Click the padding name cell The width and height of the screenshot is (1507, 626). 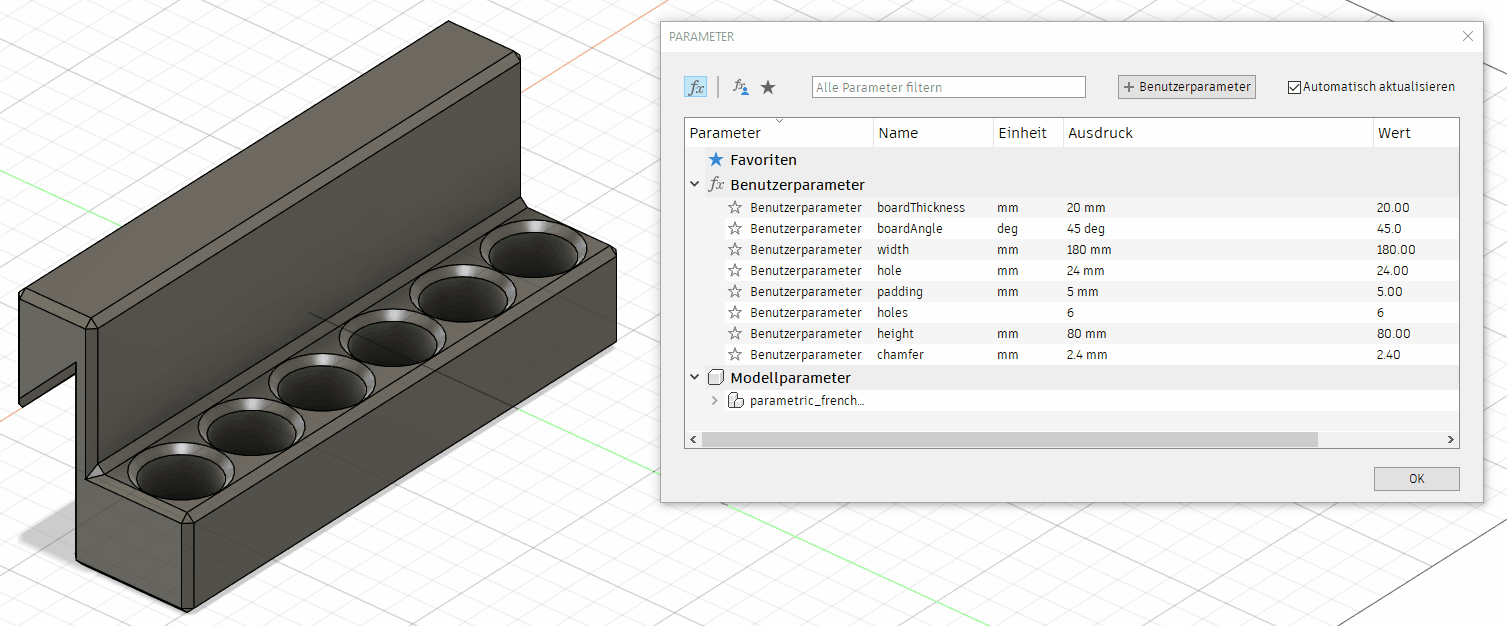click(900, 292)
